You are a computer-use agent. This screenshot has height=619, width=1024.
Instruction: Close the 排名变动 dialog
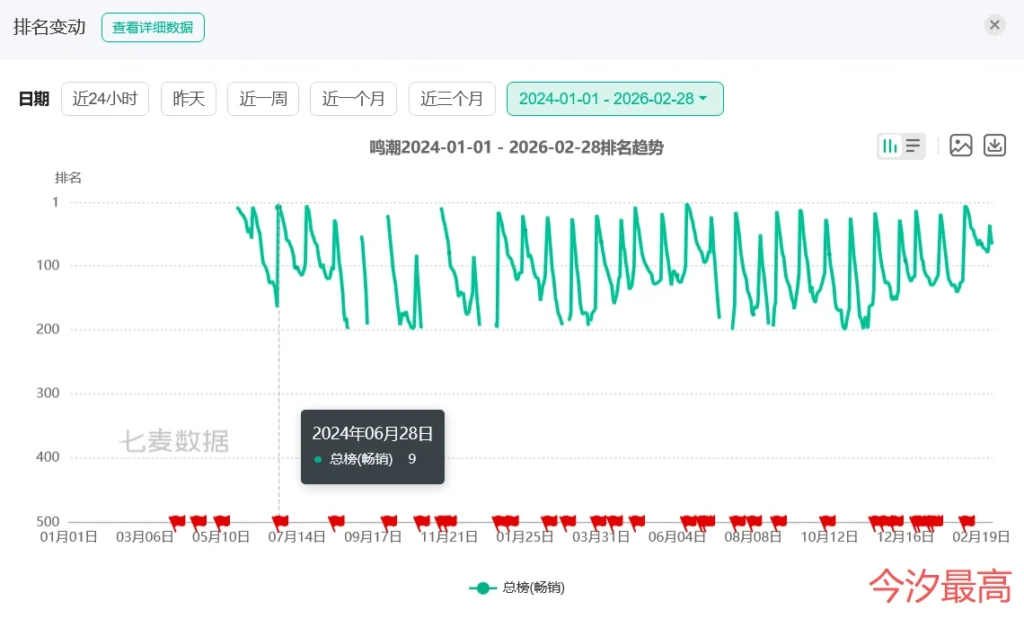[994, 25]
